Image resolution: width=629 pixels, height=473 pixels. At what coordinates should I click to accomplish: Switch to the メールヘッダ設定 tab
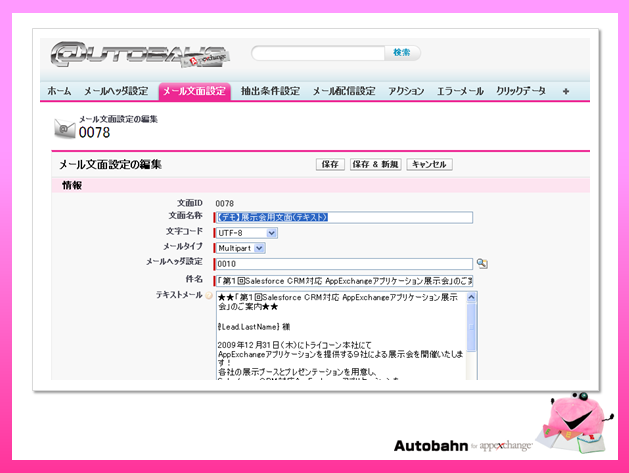click(116, 91)
